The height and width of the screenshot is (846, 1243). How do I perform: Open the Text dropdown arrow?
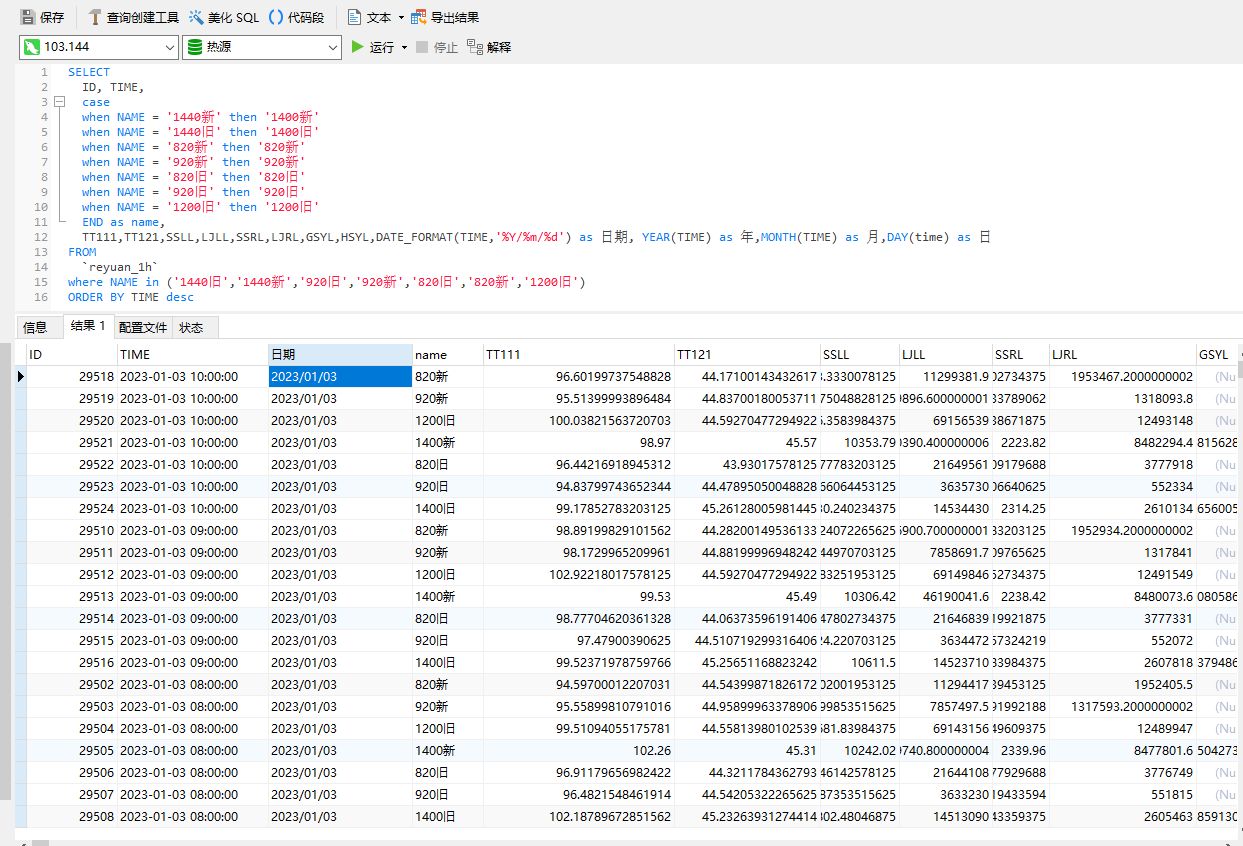tap(401, 17)
